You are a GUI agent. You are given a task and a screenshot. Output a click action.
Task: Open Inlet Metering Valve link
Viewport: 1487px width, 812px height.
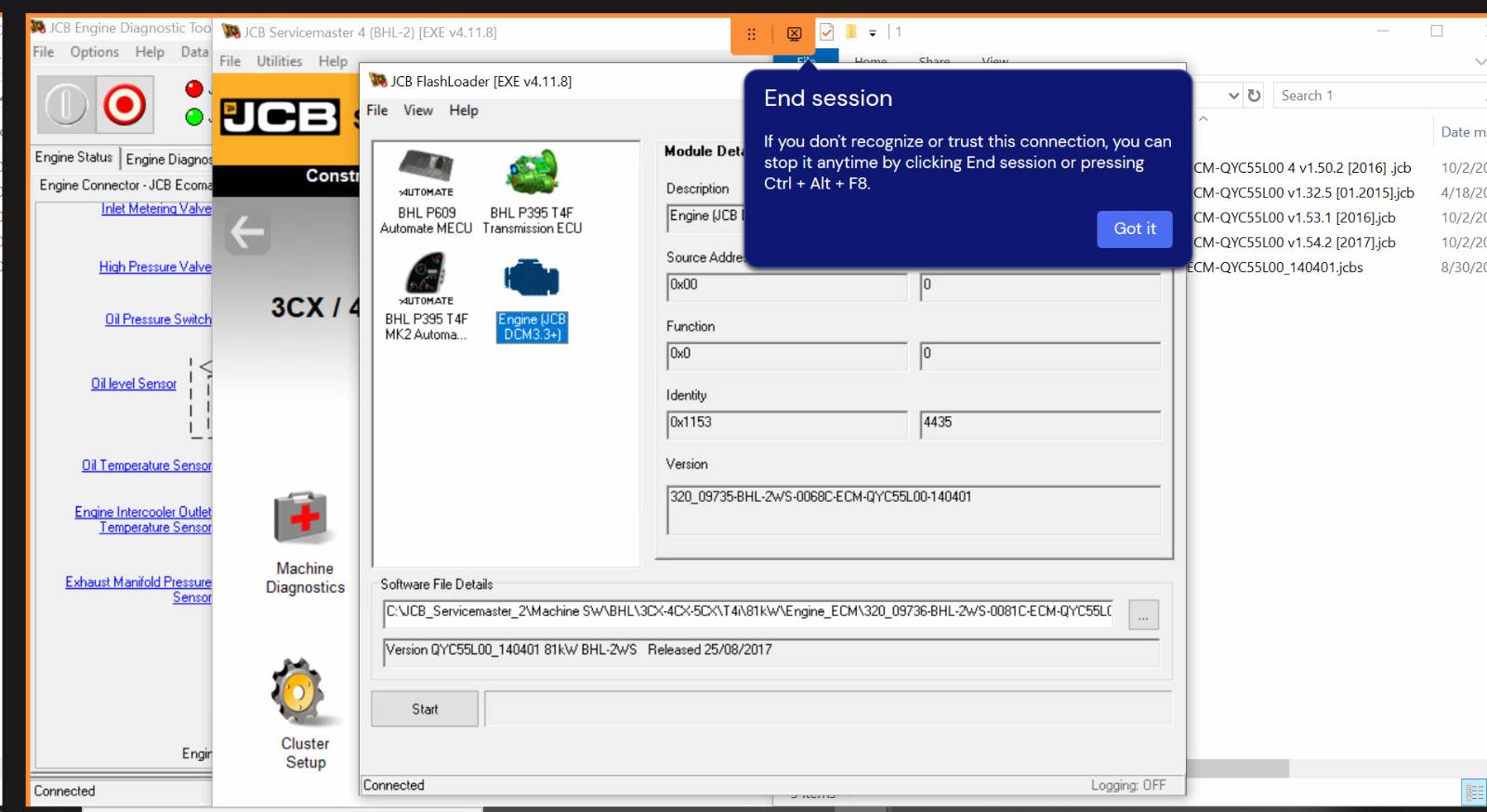click(x=156, y=209)
